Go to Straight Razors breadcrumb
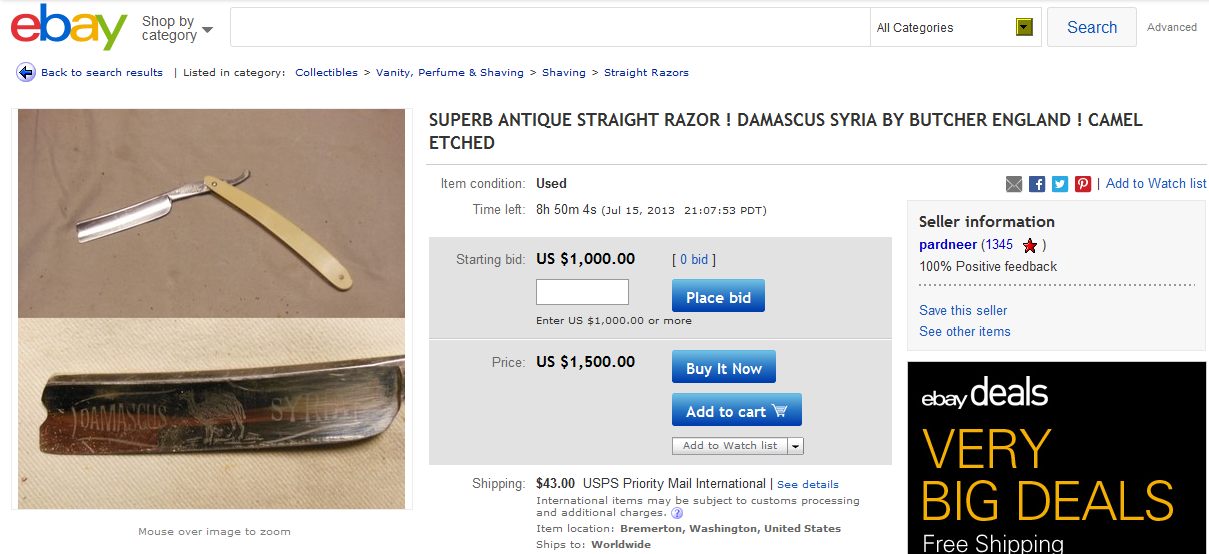The height and width of the screenshot is (554, 1209). 646,72
